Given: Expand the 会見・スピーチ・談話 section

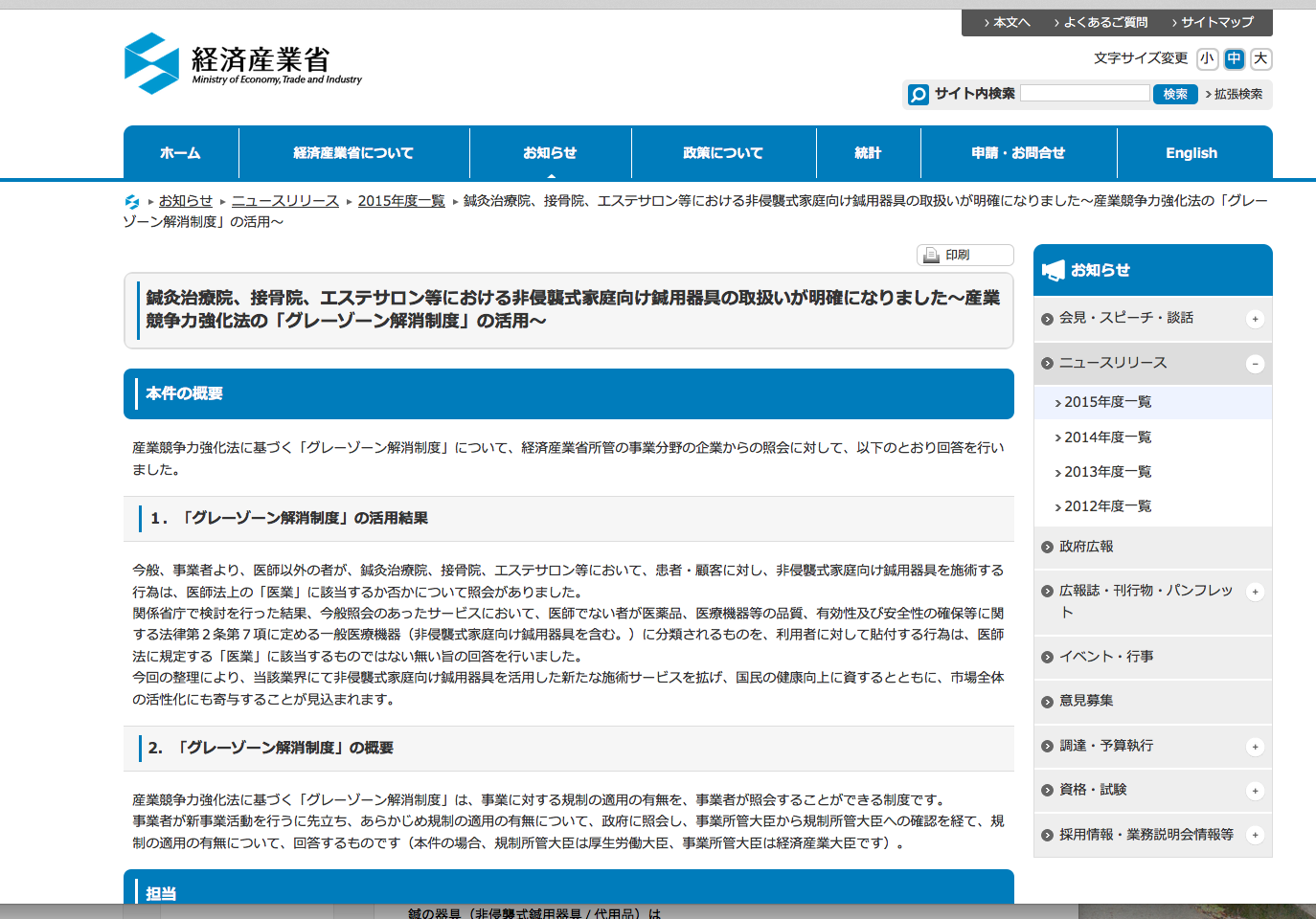Looking at the screenshot, I should click(x=1255, y=320).
